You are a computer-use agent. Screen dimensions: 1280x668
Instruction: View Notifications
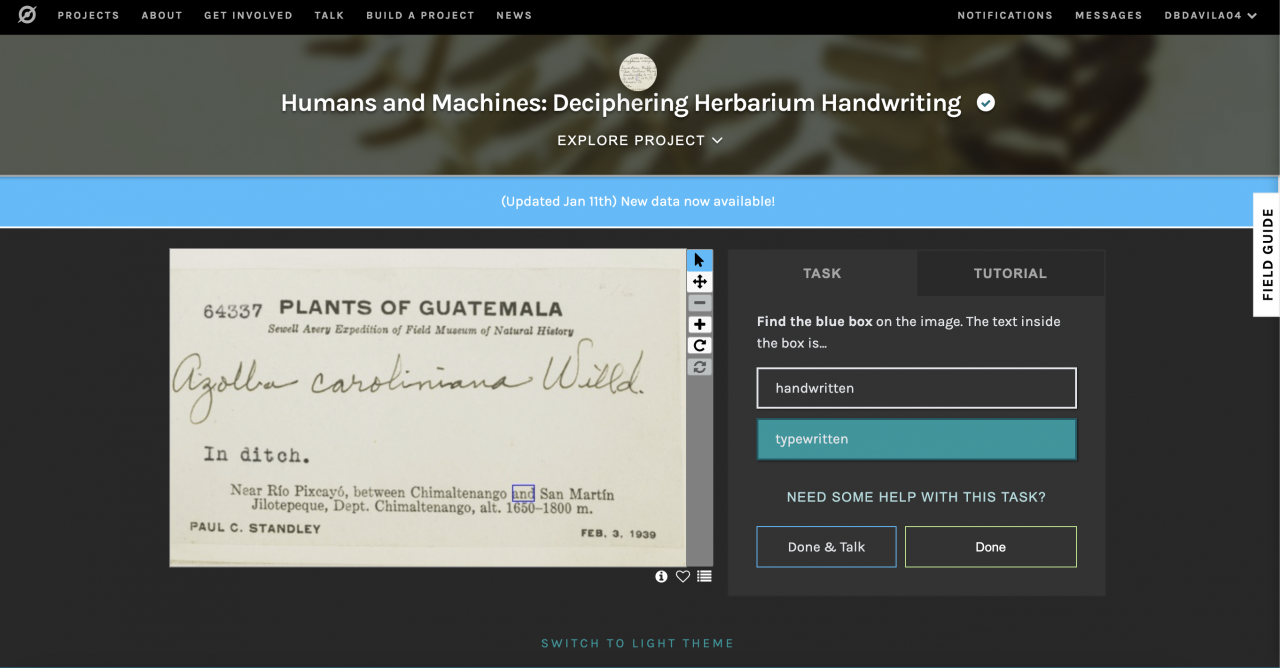click(x=1005, y=15)
